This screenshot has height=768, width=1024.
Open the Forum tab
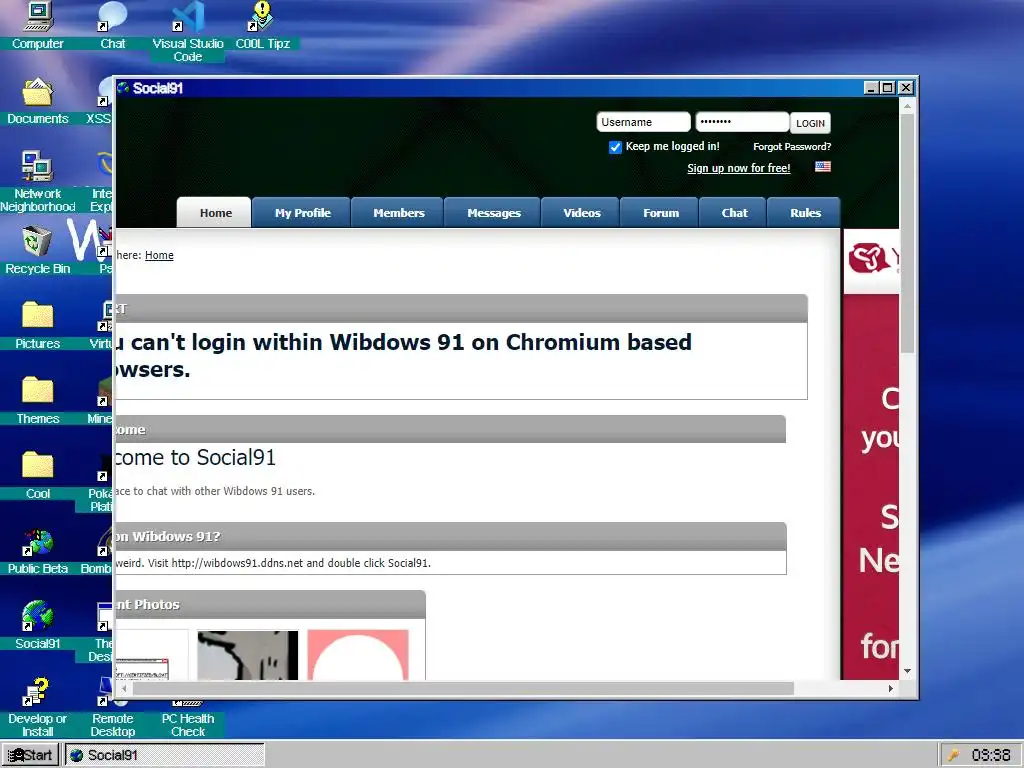coord(660,213)
